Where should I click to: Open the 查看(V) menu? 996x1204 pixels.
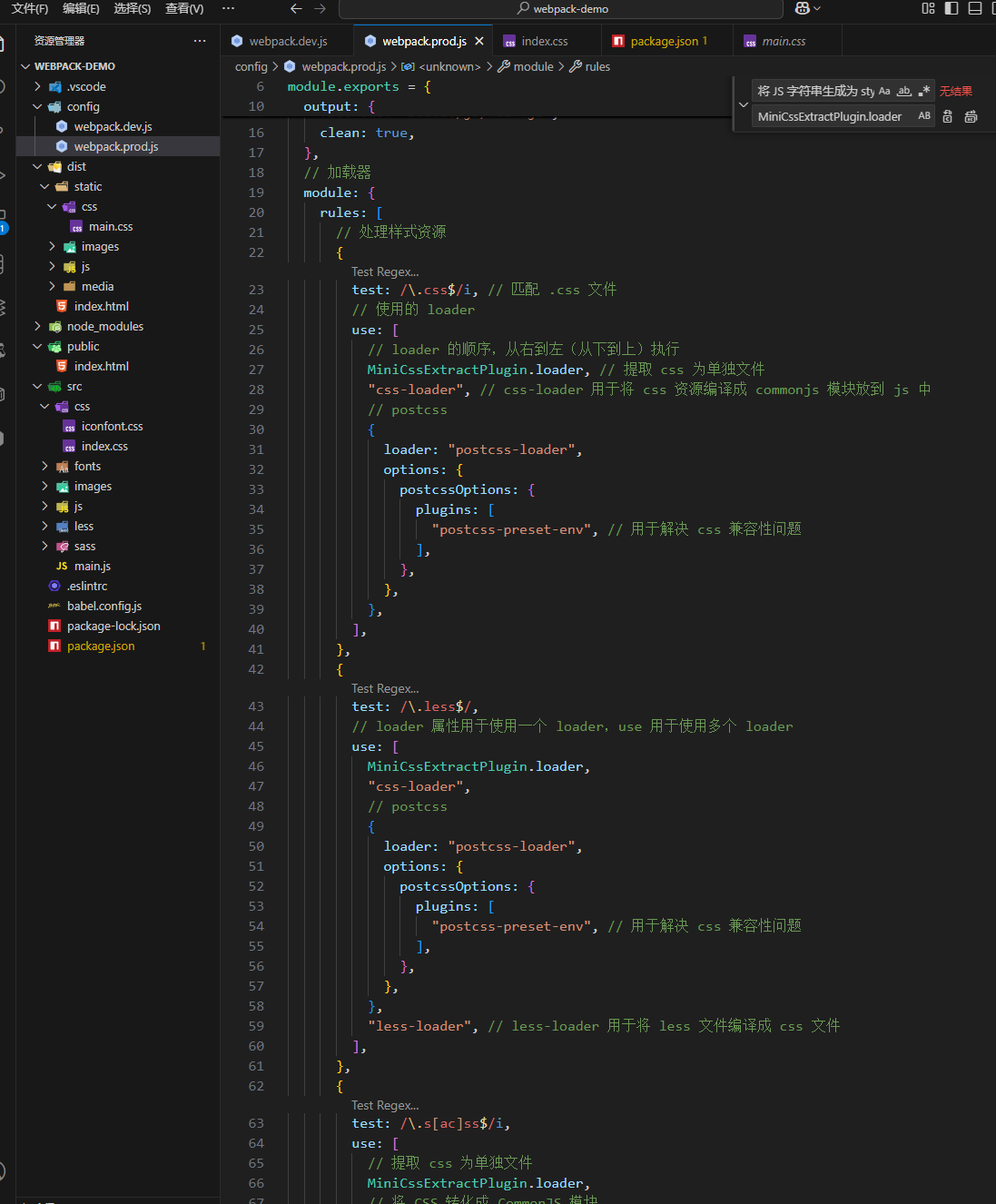[x=184, y=8]
